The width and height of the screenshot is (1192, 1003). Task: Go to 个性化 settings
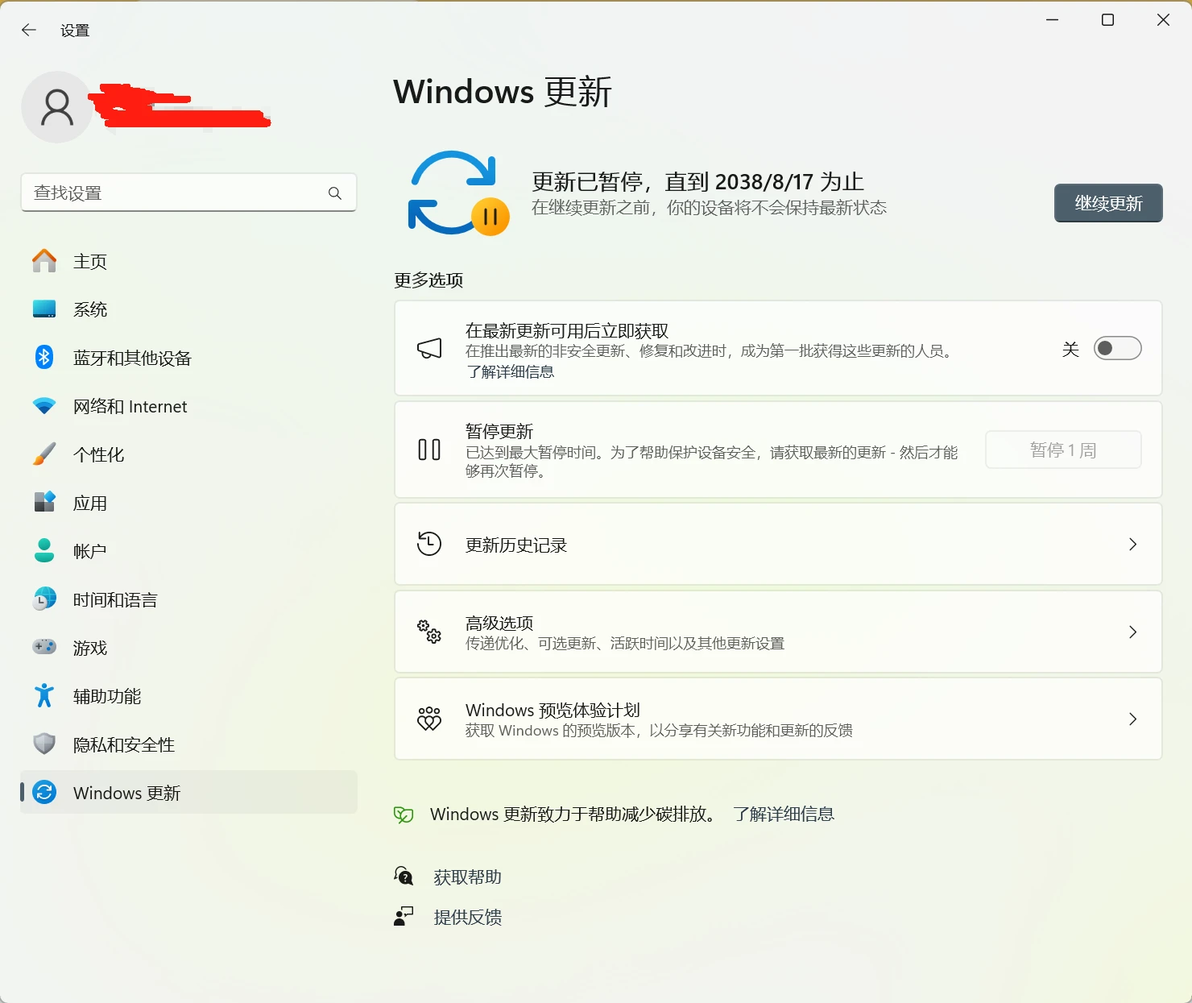pos(189,454)
